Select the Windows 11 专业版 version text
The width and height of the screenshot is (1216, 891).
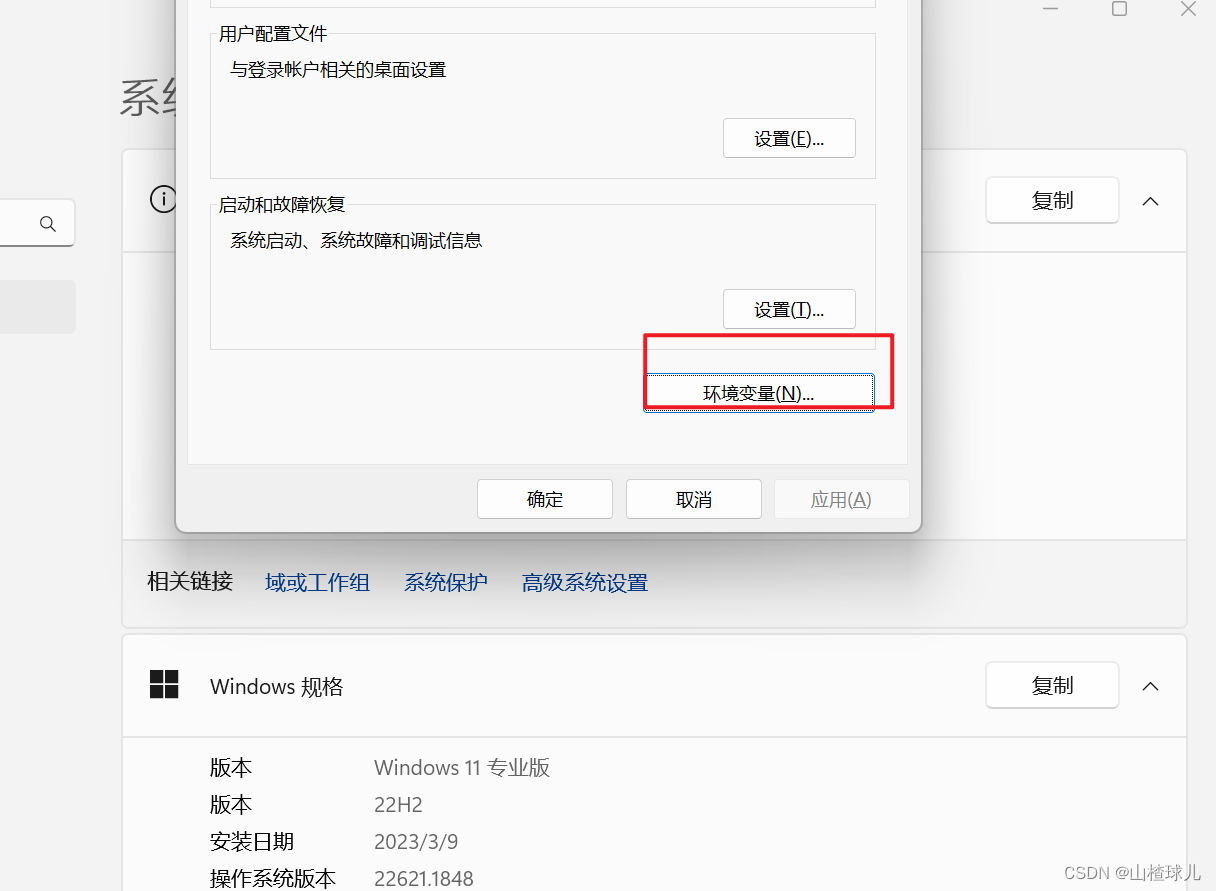point(461,767)
